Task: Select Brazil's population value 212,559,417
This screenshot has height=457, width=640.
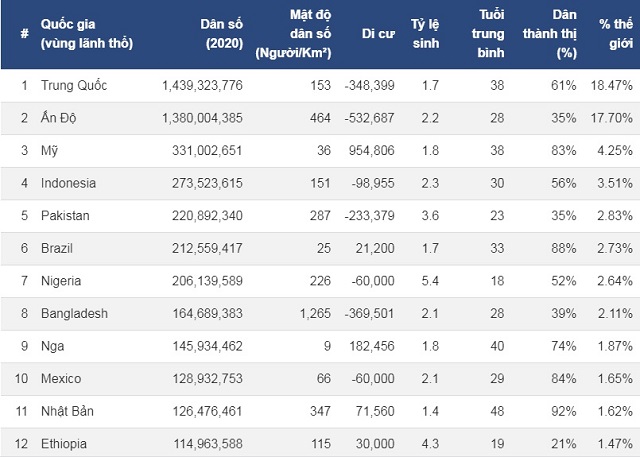Action: click(x=207, y=248)
